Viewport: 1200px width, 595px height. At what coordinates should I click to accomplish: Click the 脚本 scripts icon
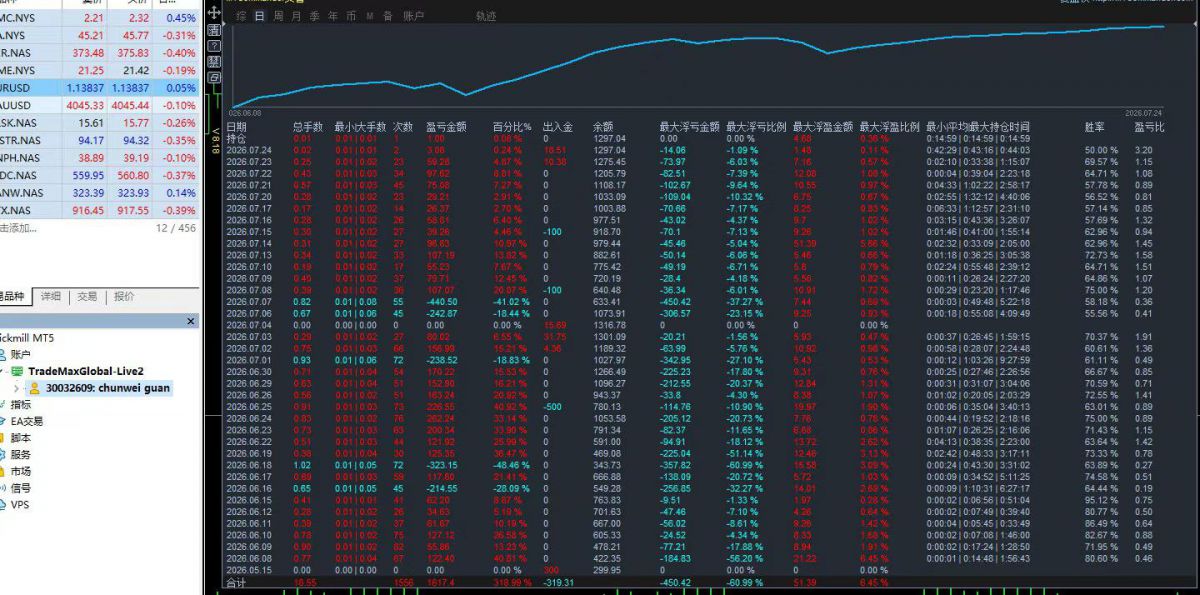3,438
